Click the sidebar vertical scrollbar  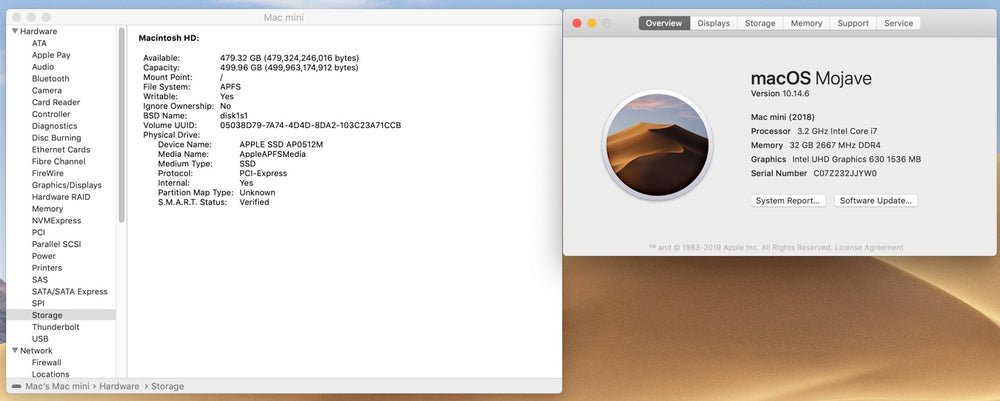pyautogui.click(x=121, y=125)
